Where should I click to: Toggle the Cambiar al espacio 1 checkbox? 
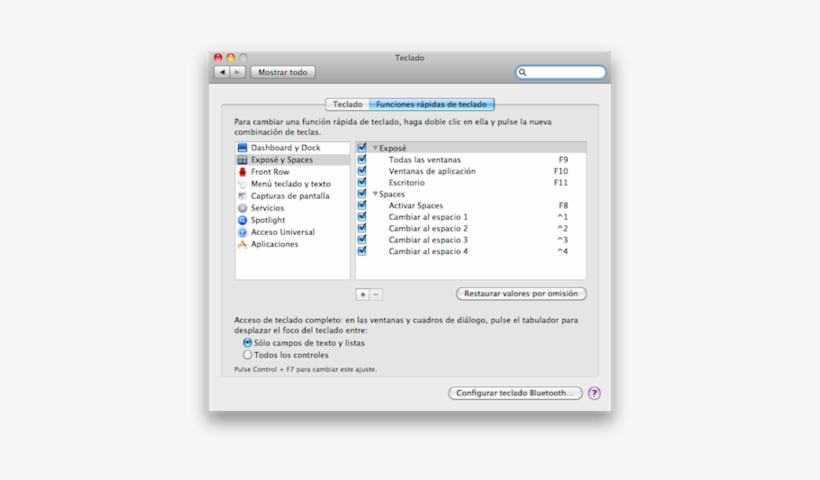pyautogui.click(x=362, y=217)
